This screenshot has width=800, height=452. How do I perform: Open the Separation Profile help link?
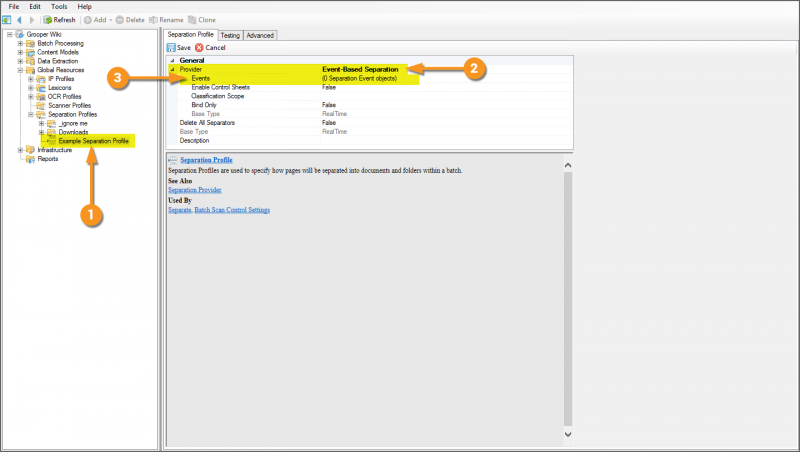coord(206,160)
